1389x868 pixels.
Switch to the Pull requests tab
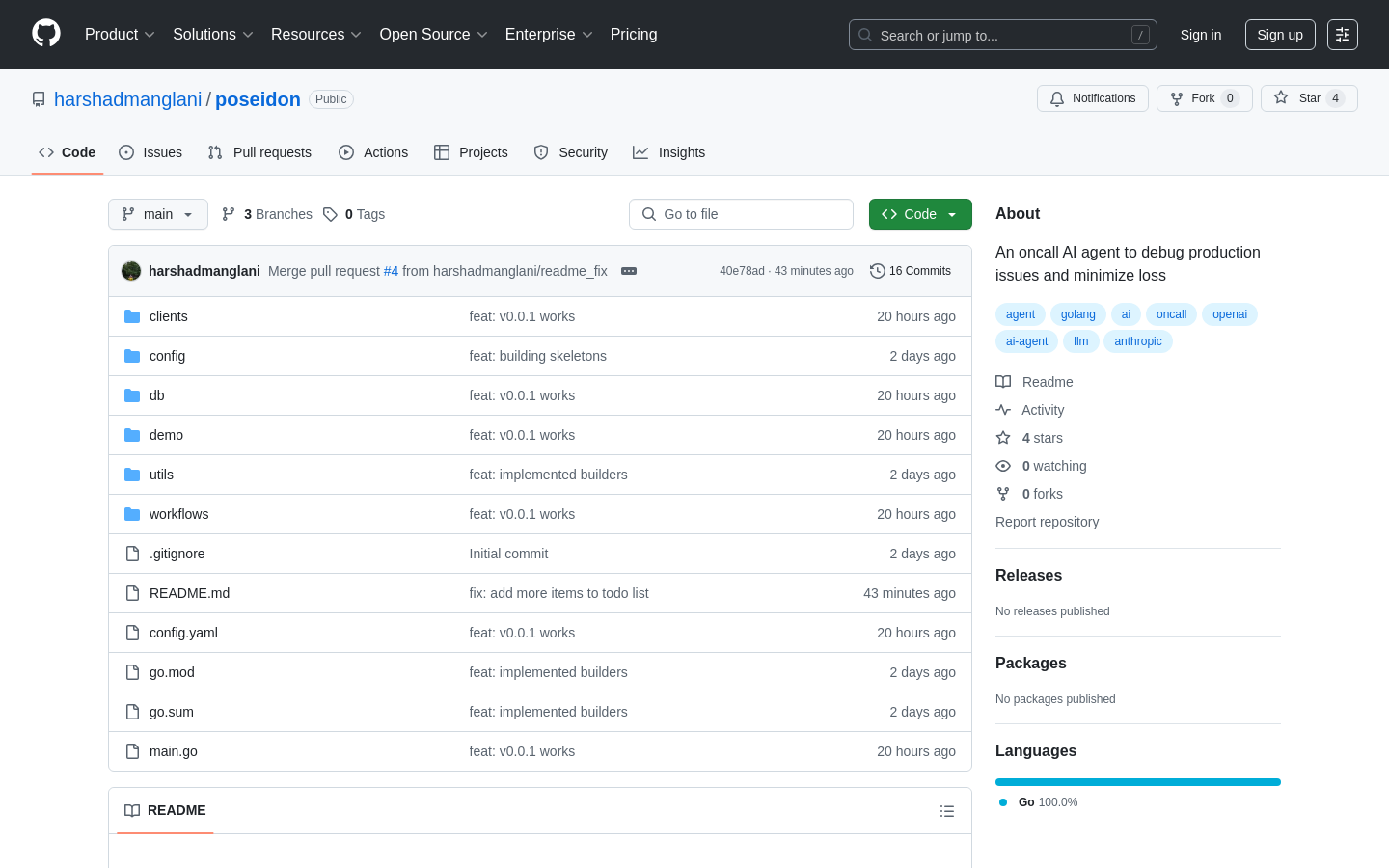click(x=259, y=152)
